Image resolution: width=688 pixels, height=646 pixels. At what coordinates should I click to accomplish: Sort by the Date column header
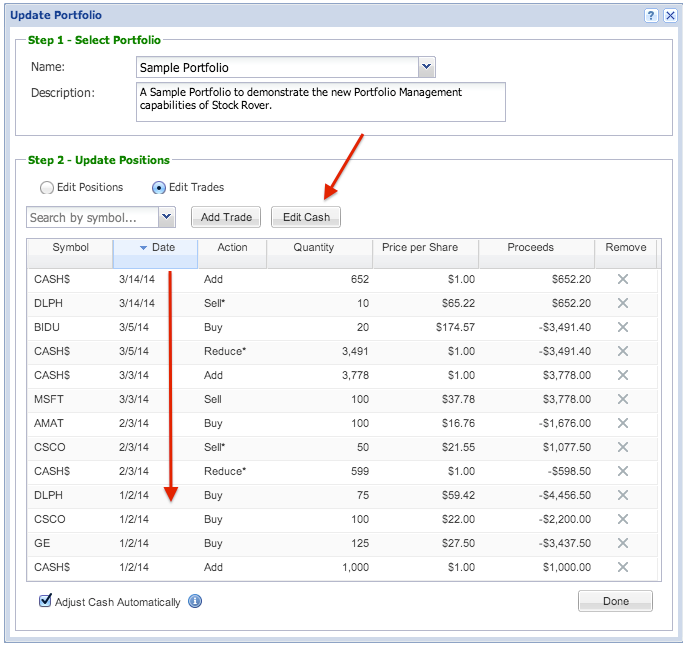point(156,254)
